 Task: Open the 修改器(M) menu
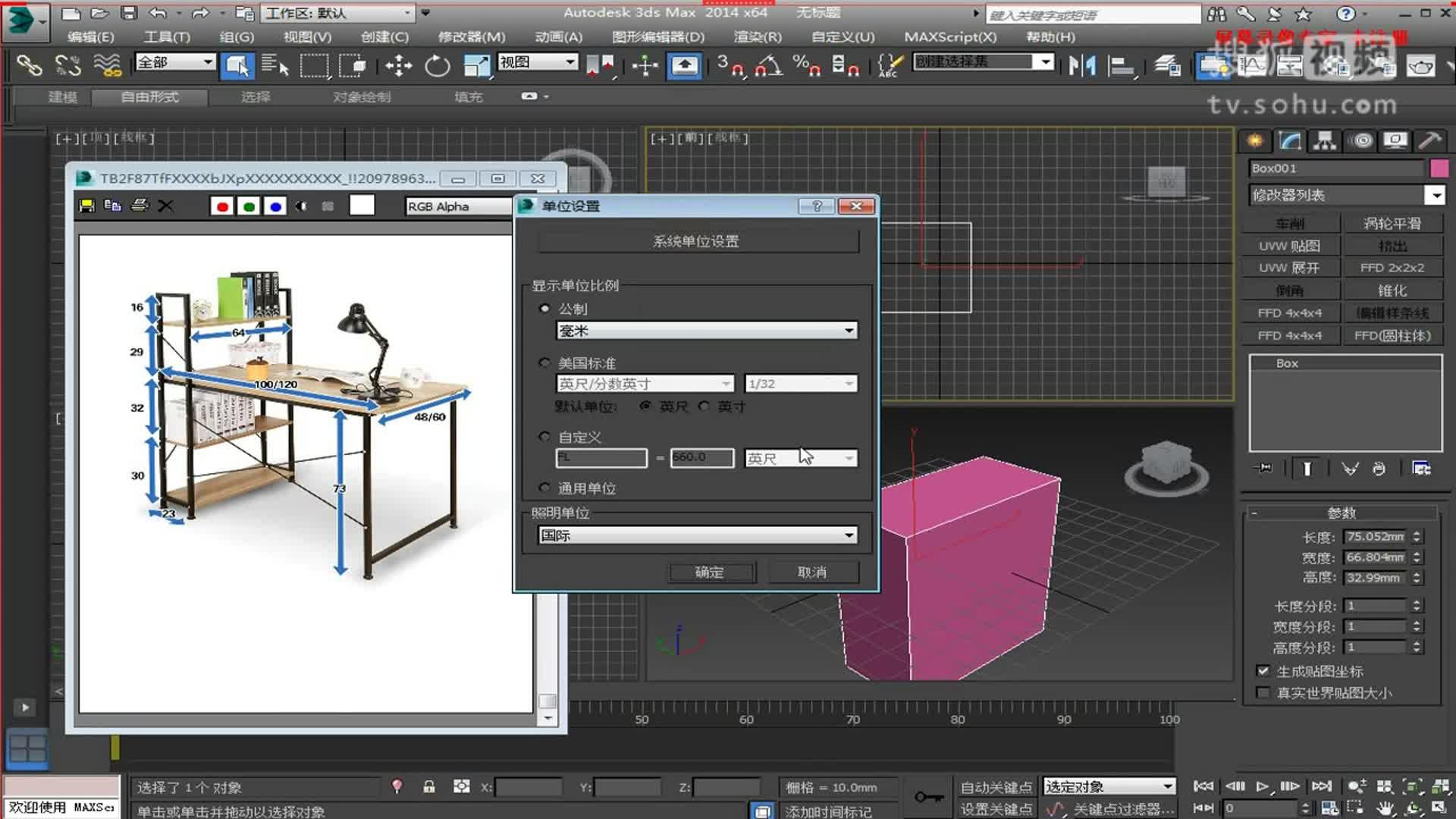(x=472, y=36)
